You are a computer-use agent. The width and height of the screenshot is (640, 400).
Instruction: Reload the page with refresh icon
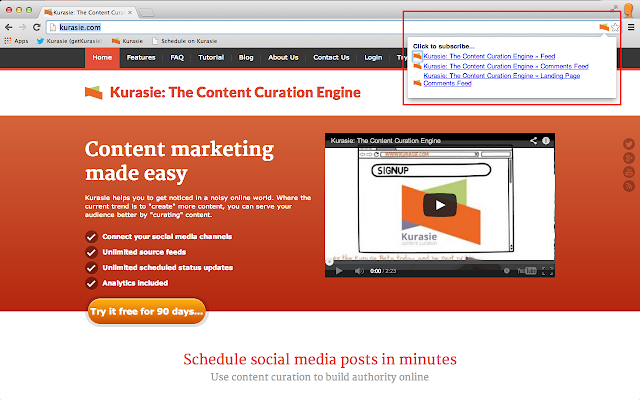pyautogui.click(x=36, y=27)
